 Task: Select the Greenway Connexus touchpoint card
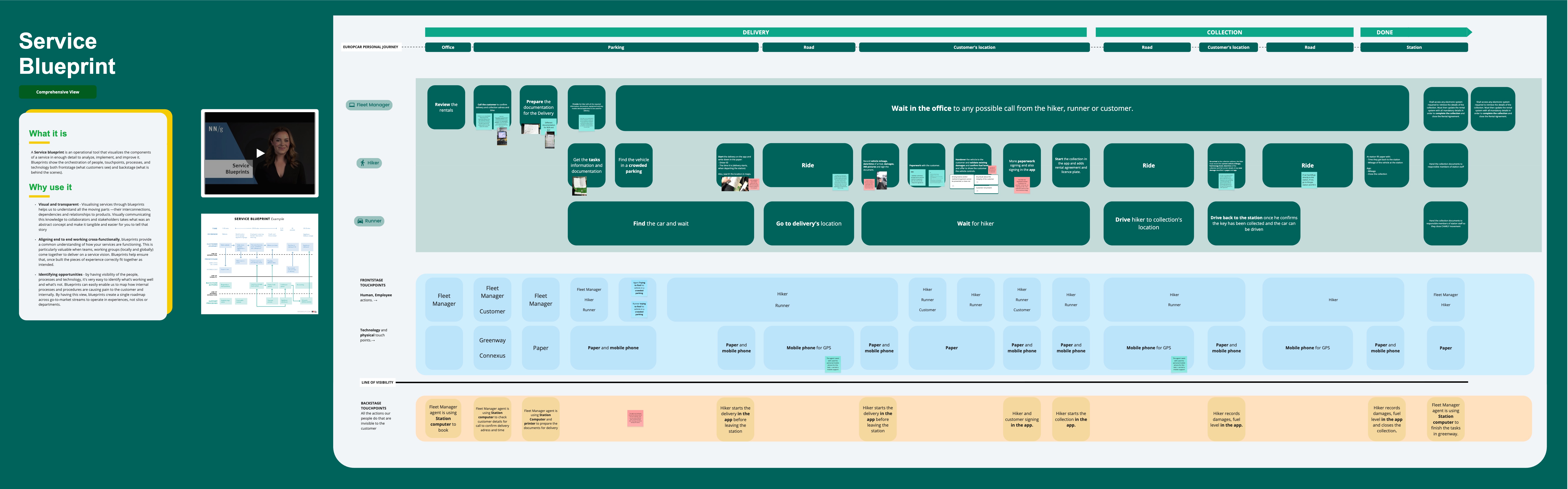493,348
